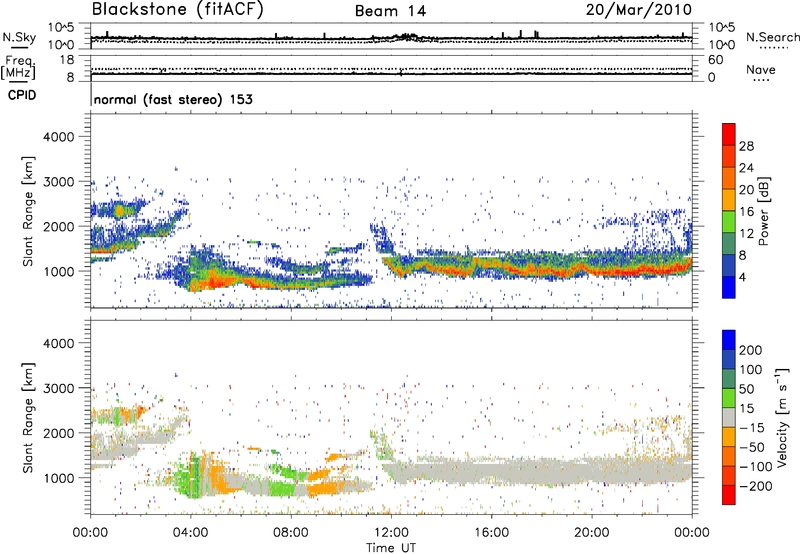The height and width of the screenshot is (554, 800).
Task: Select 'normal (fast stereo) 153' mode text
Action: pos(173,100)
